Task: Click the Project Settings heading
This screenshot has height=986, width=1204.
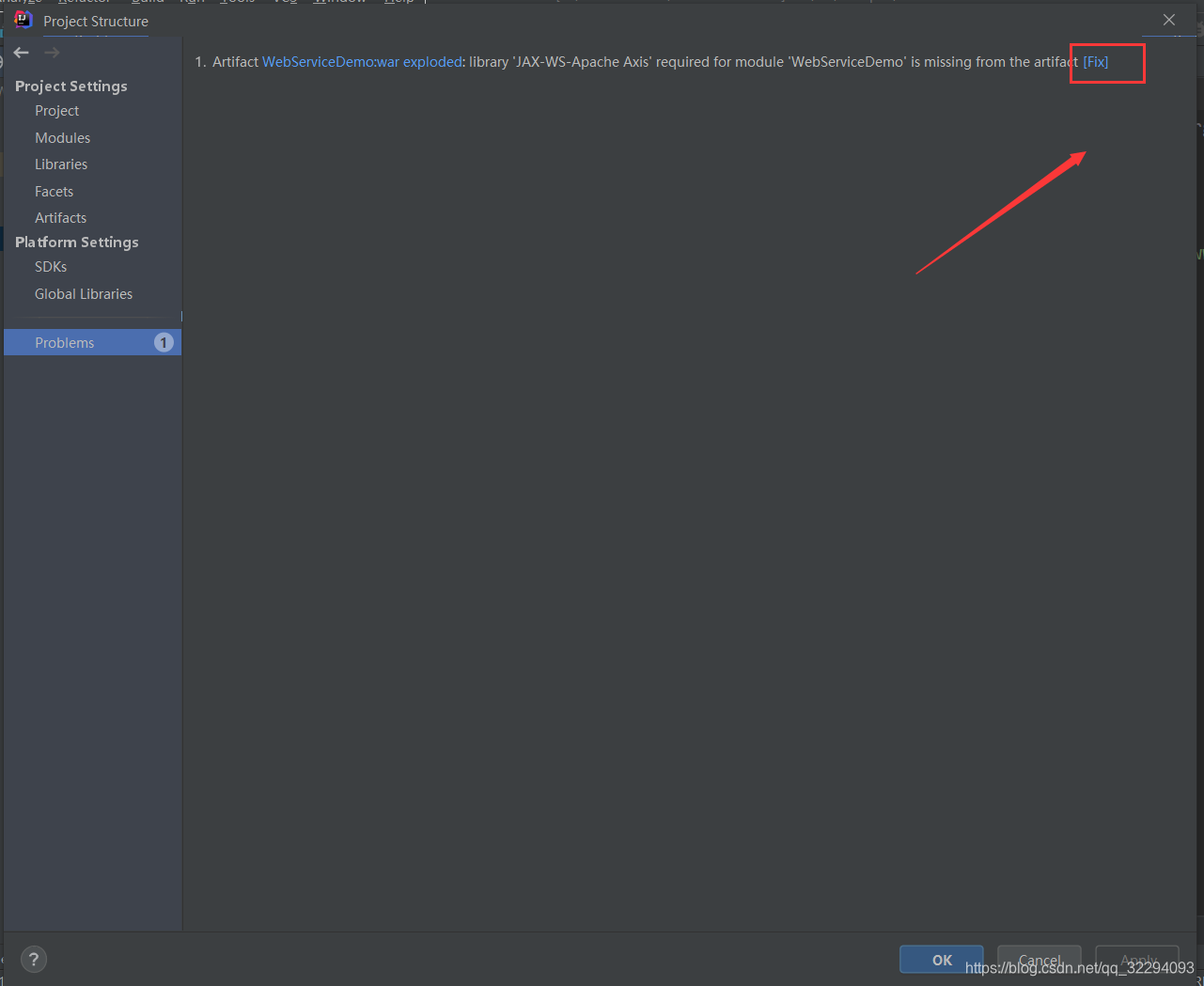Action: pos(71,86)
